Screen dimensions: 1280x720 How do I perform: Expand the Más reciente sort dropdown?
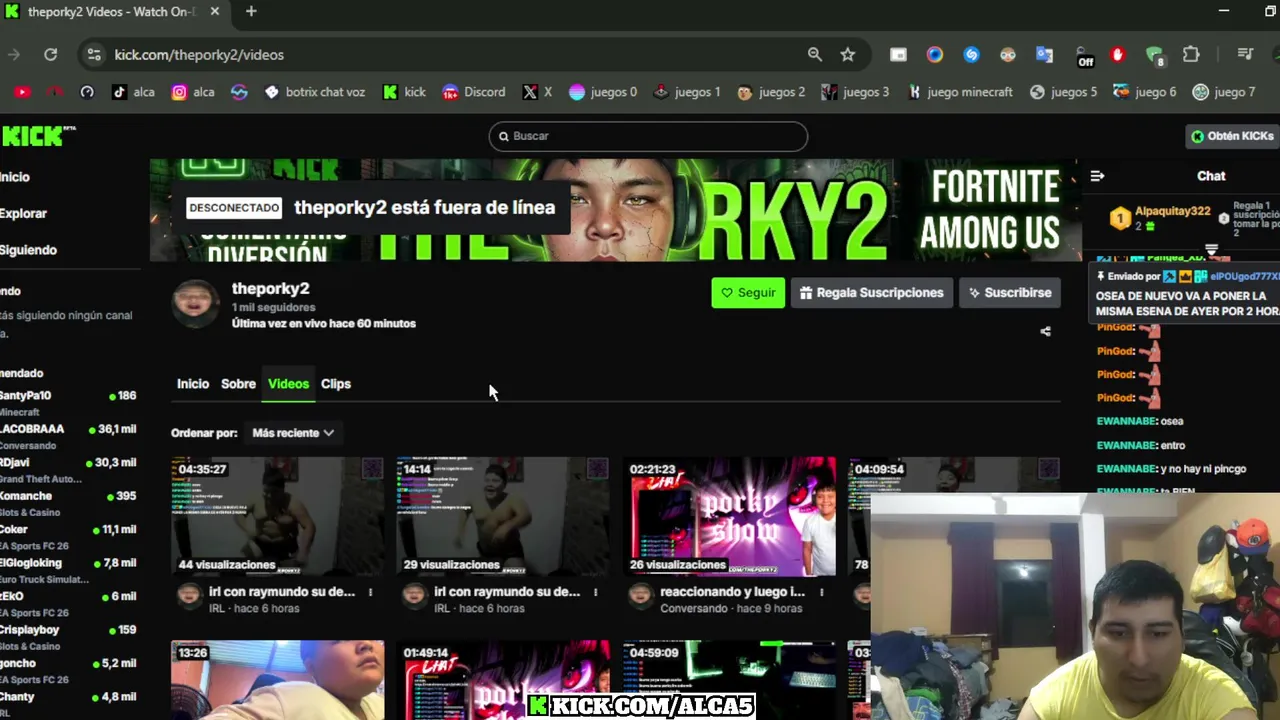pos(293,433)
